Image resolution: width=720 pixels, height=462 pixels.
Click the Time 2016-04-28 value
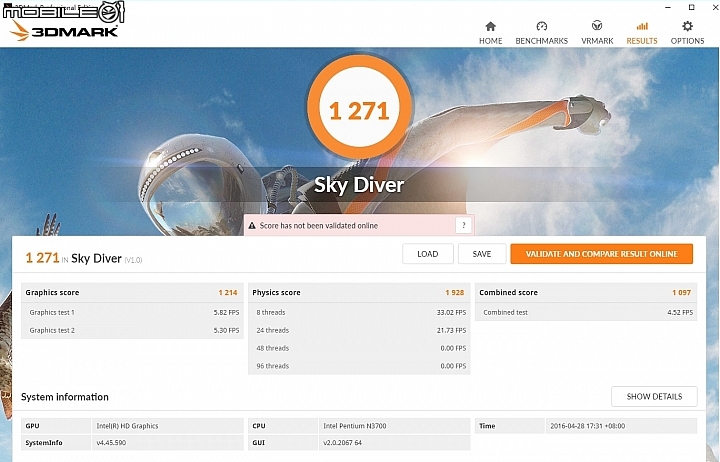tap(587, 426)
